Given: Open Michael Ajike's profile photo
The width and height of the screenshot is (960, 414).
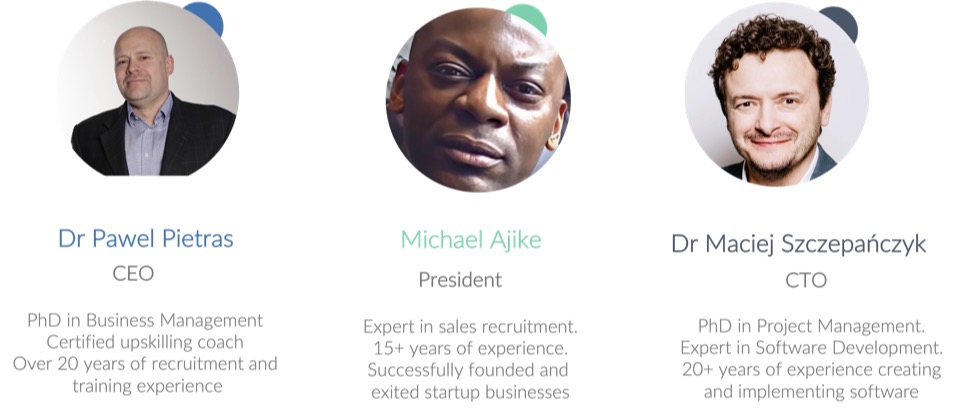Looking at the screenshot, I should [478, 100].
